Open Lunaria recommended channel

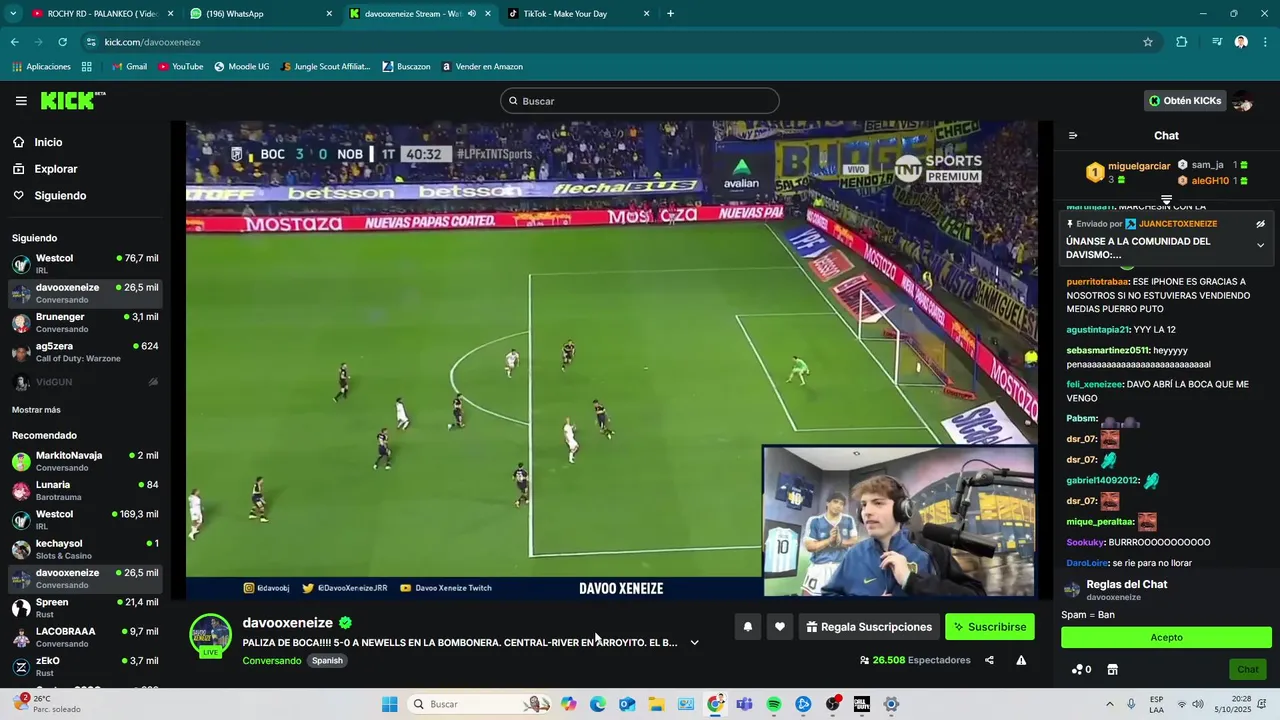[x=85, y=491]
